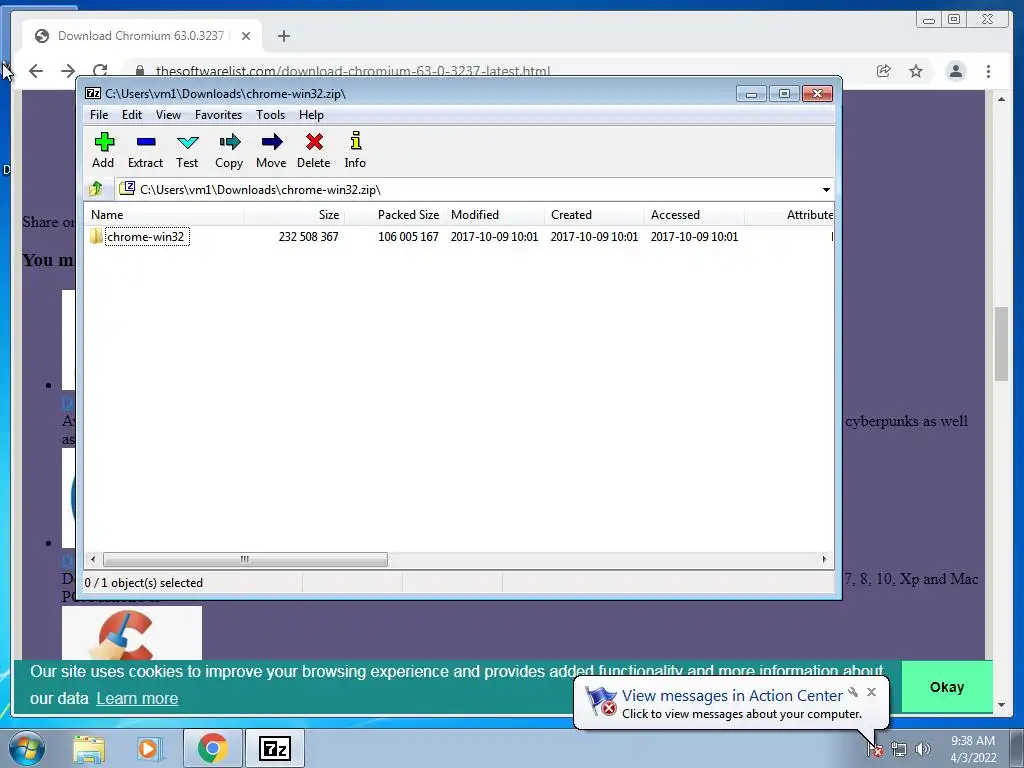Viewport: 1024px width, 768px height.
Task: Open Chrome profile avatar
Action: [956, 71]
